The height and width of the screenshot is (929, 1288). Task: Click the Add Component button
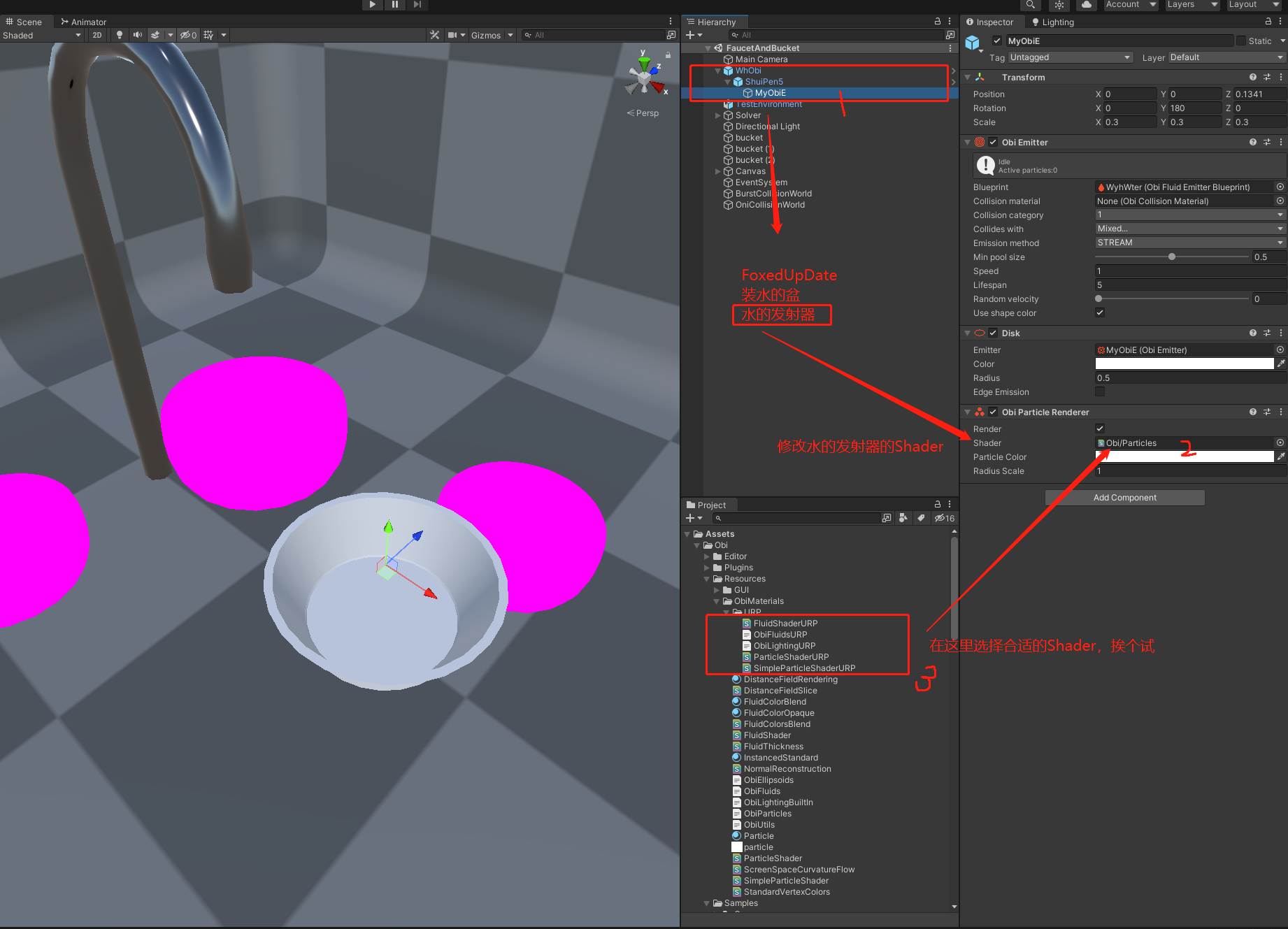(1125, 498)
